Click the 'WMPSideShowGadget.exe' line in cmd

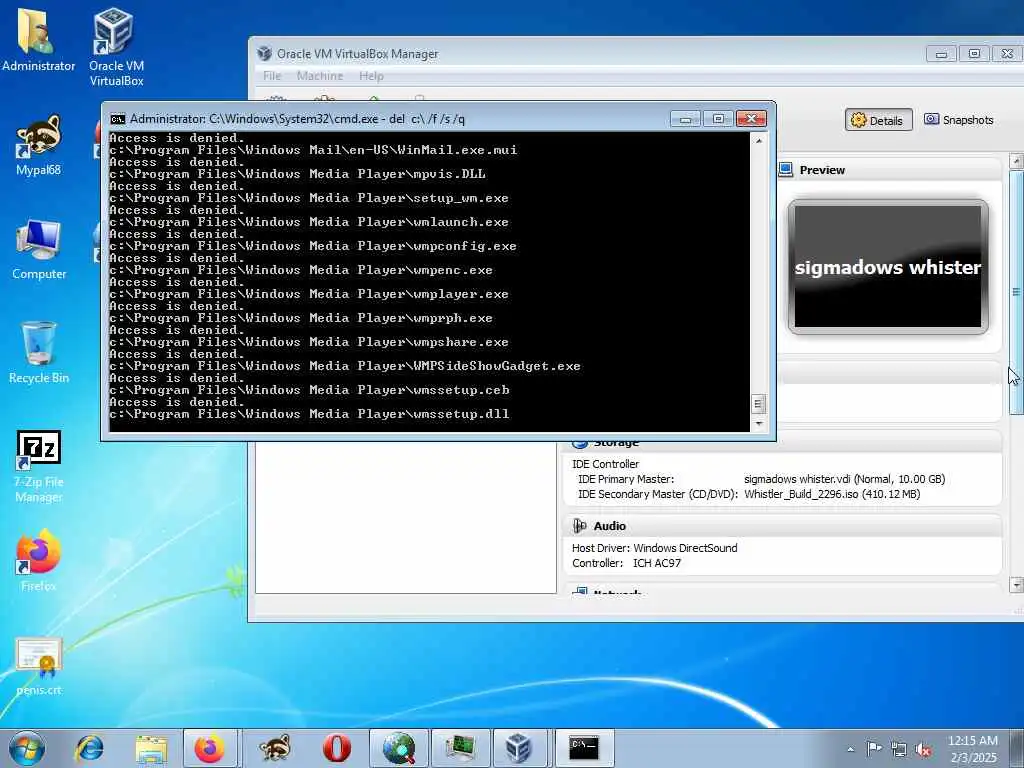[x=345, y=366]
